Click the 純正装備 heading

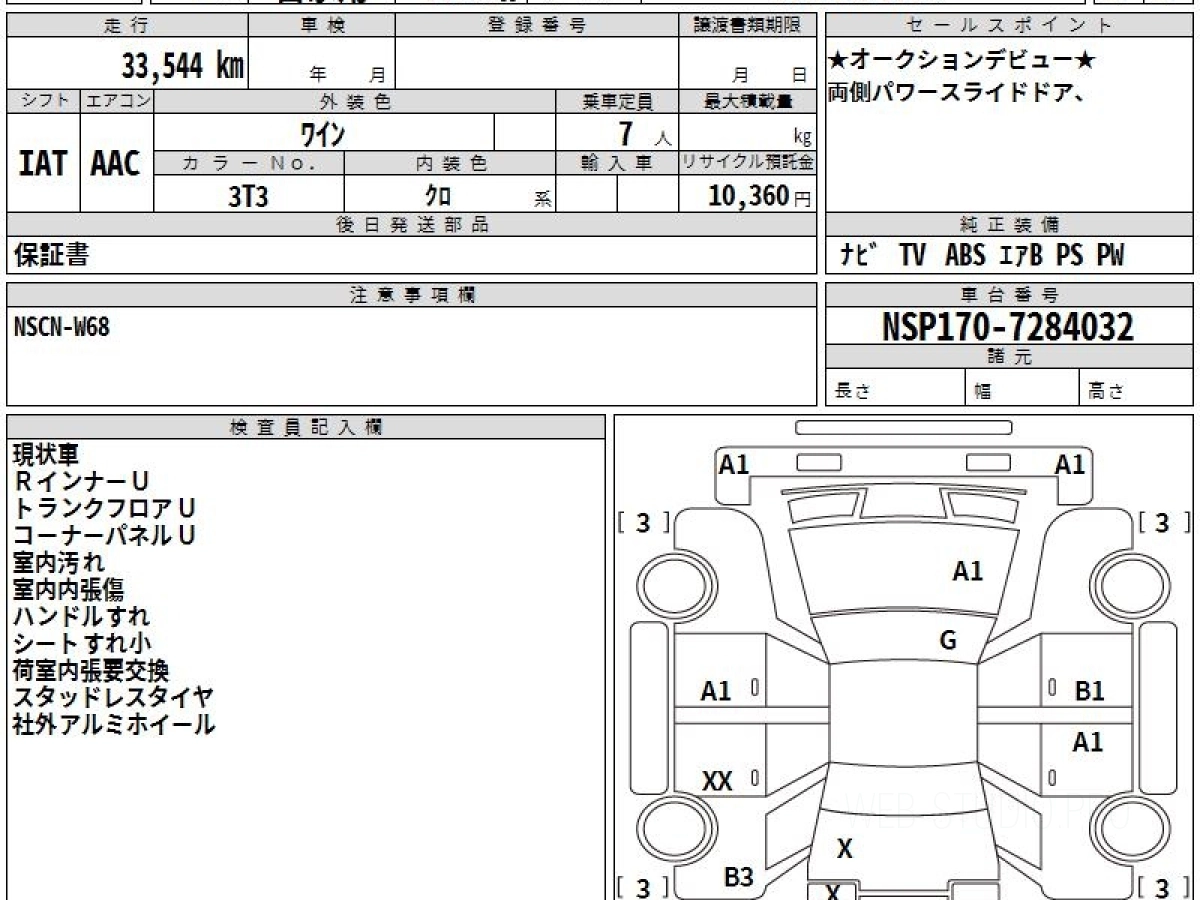1010,225
